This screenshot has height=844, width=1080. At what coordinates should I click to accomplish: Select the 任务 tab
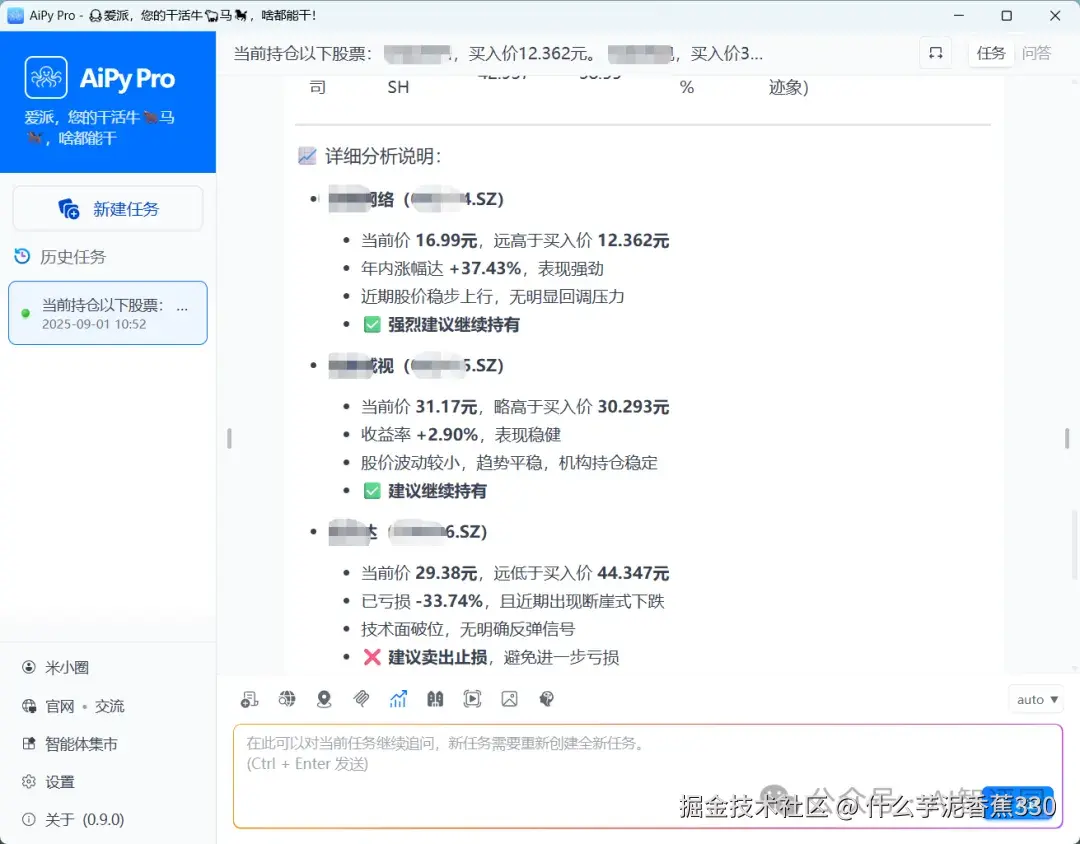tap(991, 53)
